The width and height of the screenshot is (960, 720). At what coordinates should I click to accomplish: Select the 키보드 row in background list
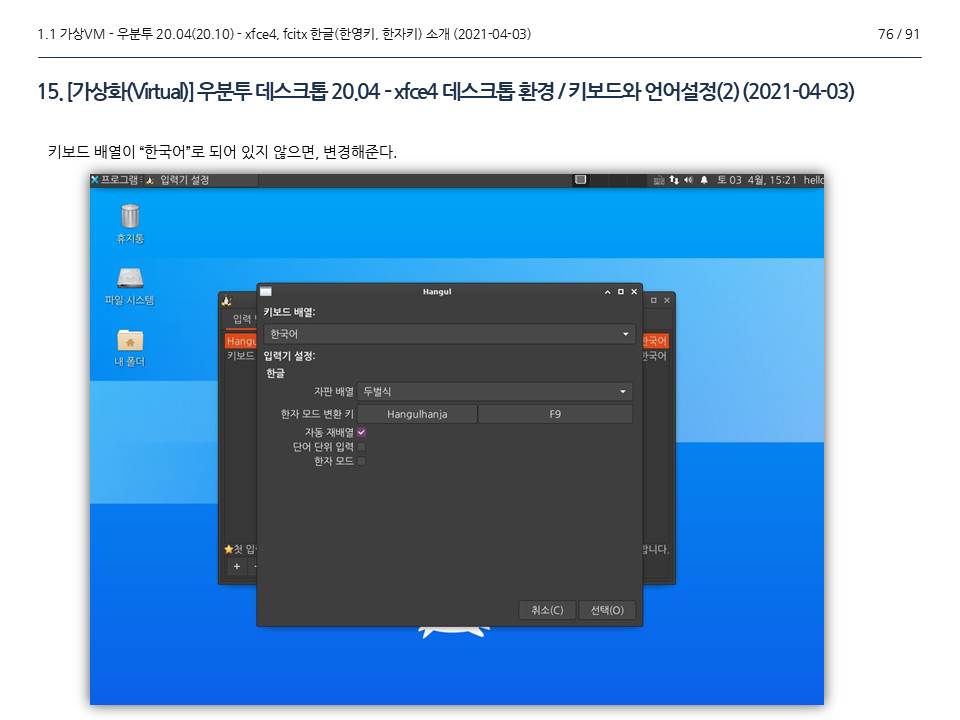coord(241,356)
